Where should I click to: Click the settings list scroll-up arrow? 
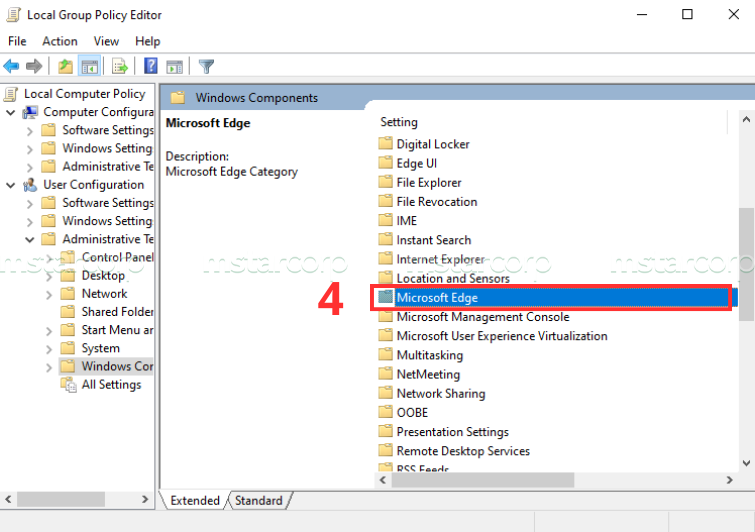click(x=746, y=119)
